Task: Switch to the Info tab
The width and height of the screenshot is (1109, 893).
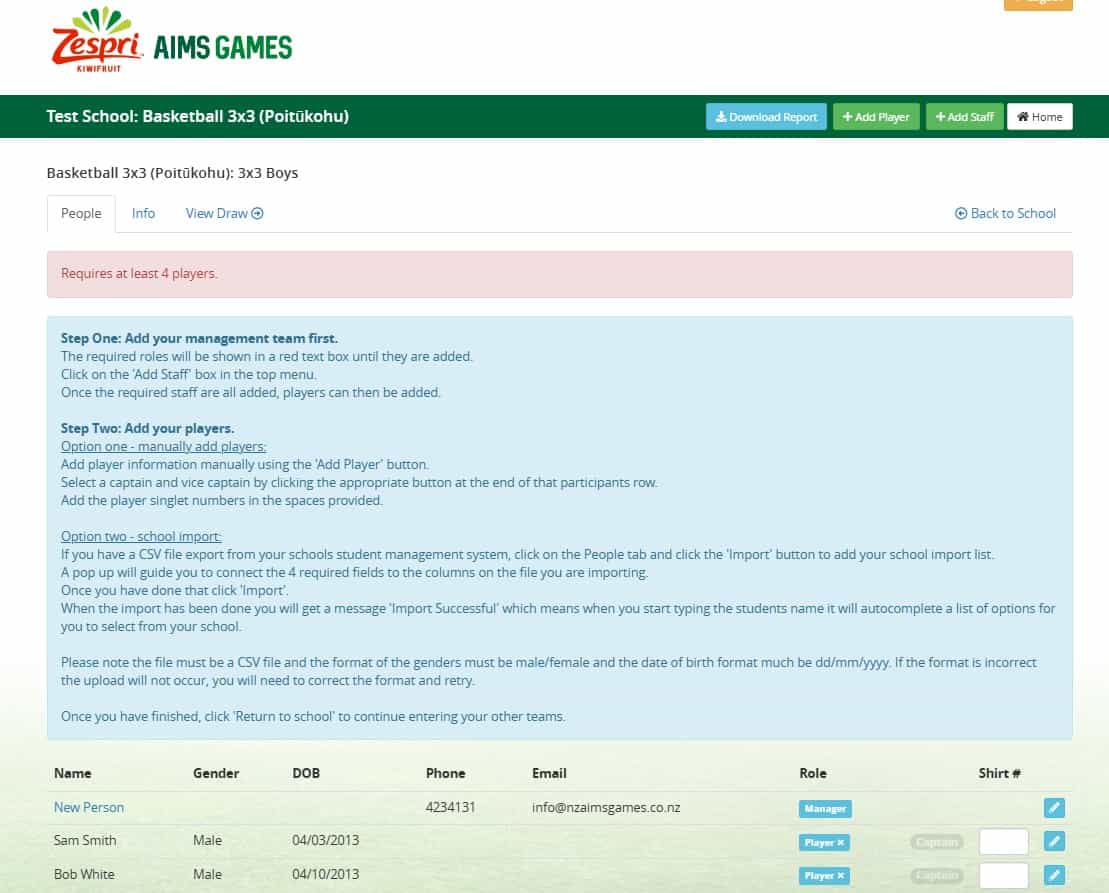Action: tap(143, 213)
